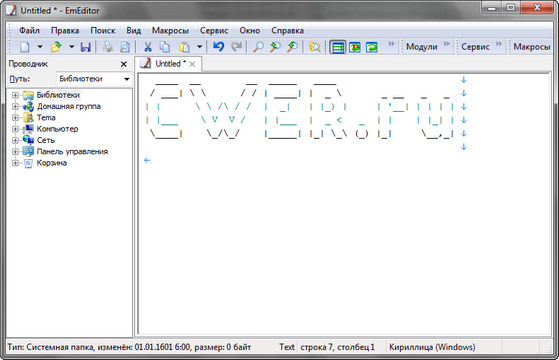This screenshot has height=360, width=559.
Task: Open the Путь combo box
Action: pos(94,79)
